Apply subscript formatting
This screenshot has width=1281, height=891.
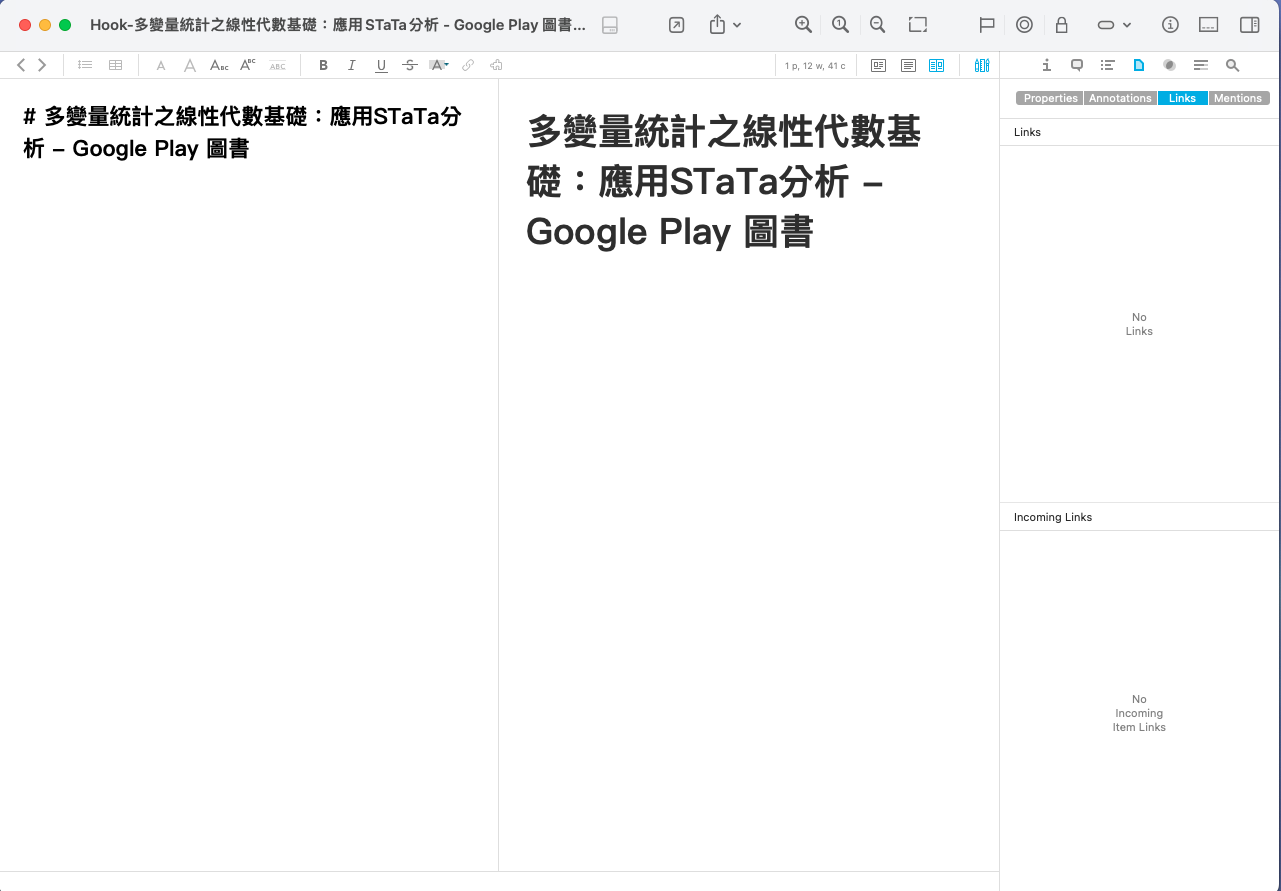point(219,65)
